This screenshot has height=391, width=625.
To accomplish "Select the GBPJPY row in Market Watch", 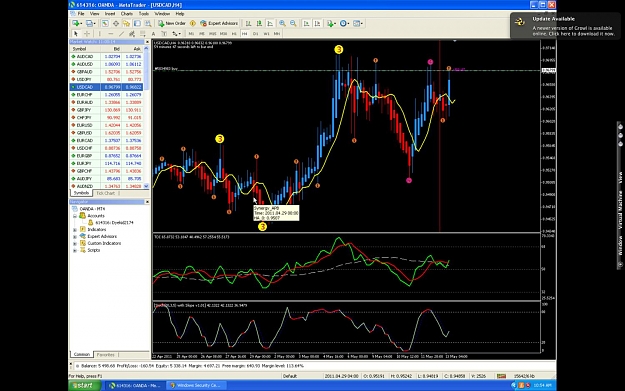I will click(106, 110).
